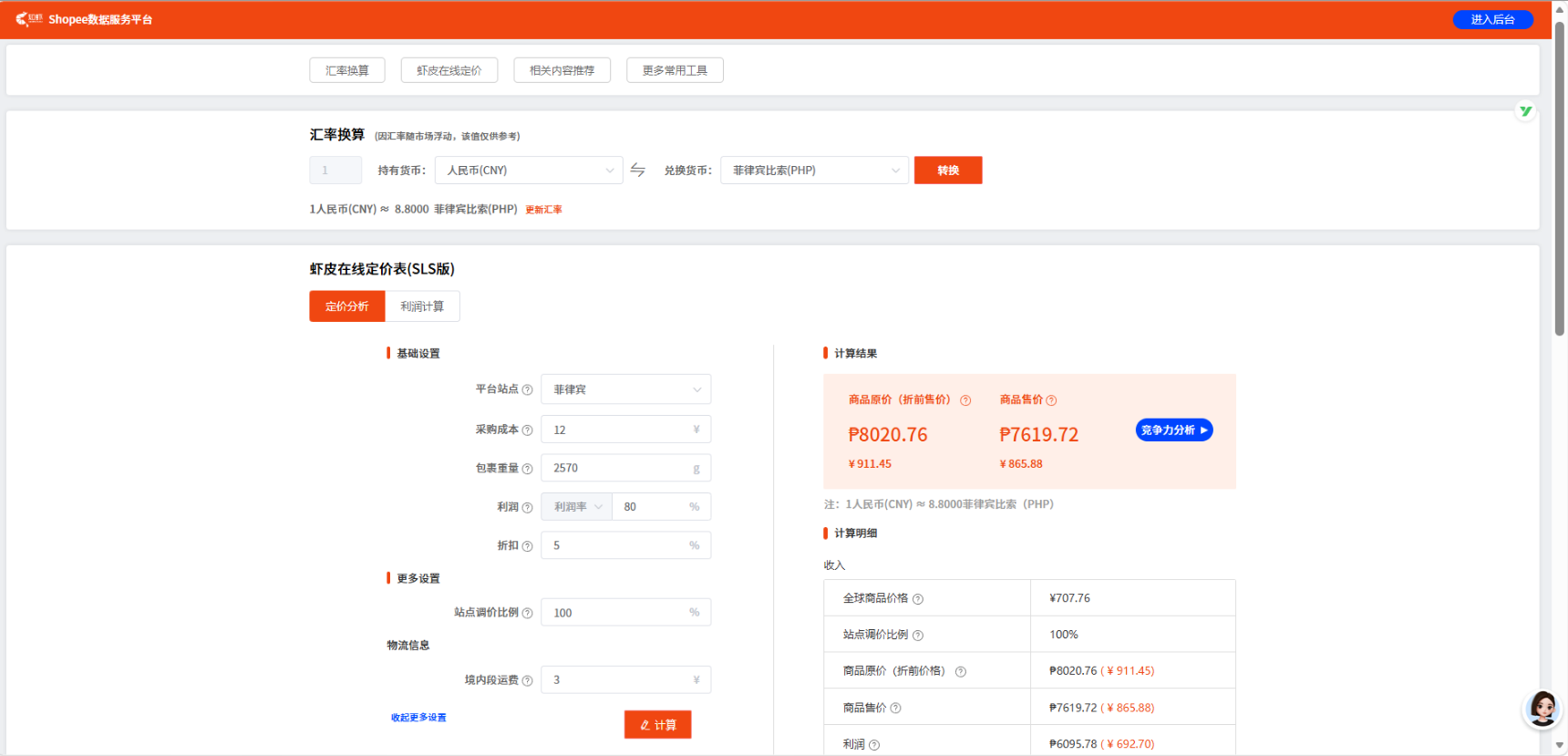Viewport: 1568px width, 756px height.
Task: Select the 定价分析 tab
Action: pos(347,306)
